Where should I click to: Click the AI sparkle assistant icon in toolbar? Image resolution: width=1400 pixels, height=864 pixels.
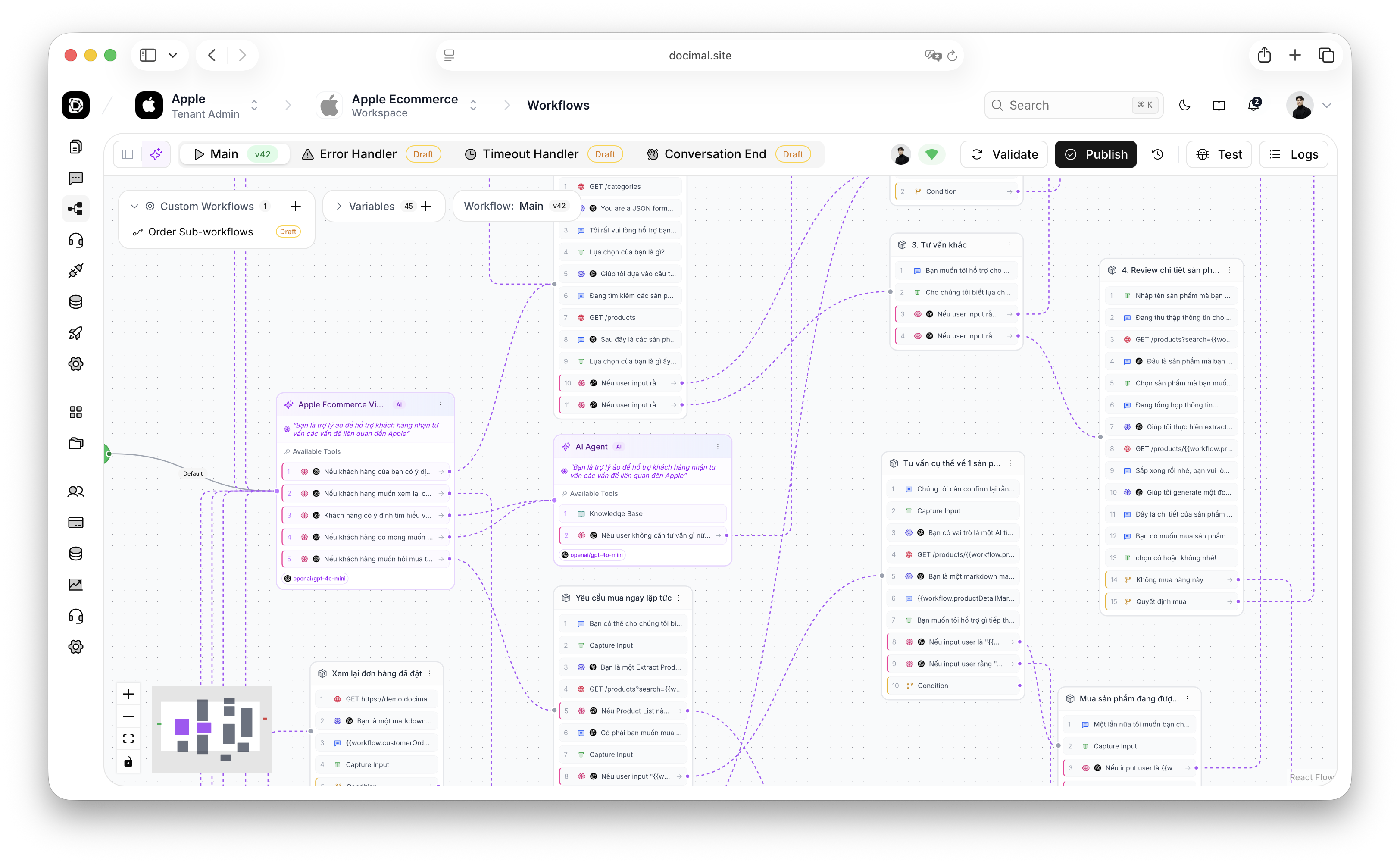coord(156,154)
